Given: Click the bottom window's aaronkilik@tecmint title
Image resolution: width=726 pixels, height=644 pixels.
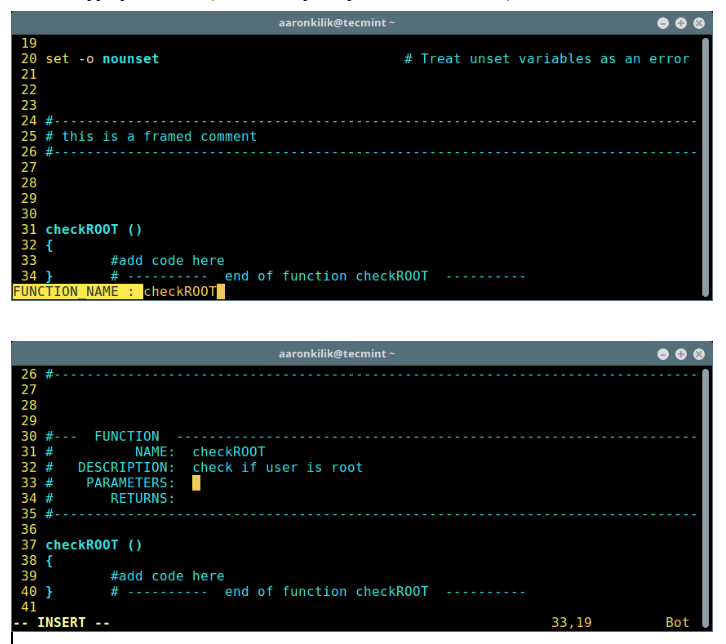Looking at the screenshot, I should coord(336,354).
